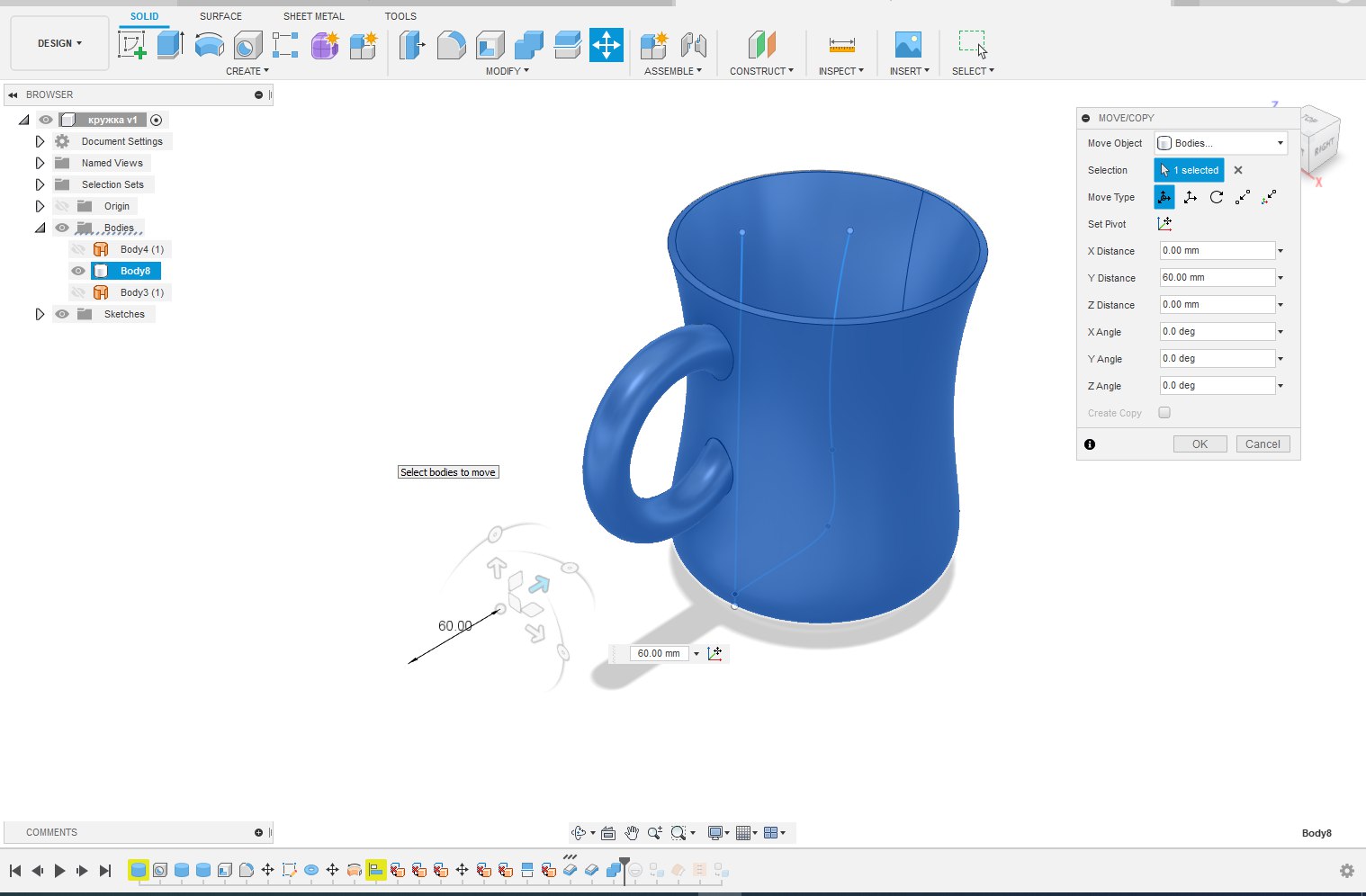
Task: Open the DESIGN workspace dropdown
Action: (x=59, y=43)
